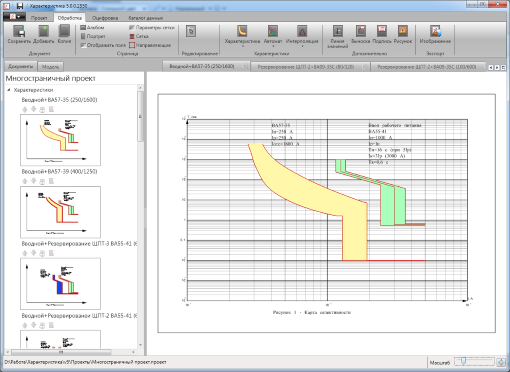Click the Подпись caption icon
This screenshot has width=510, height=372.
point(382,31)
